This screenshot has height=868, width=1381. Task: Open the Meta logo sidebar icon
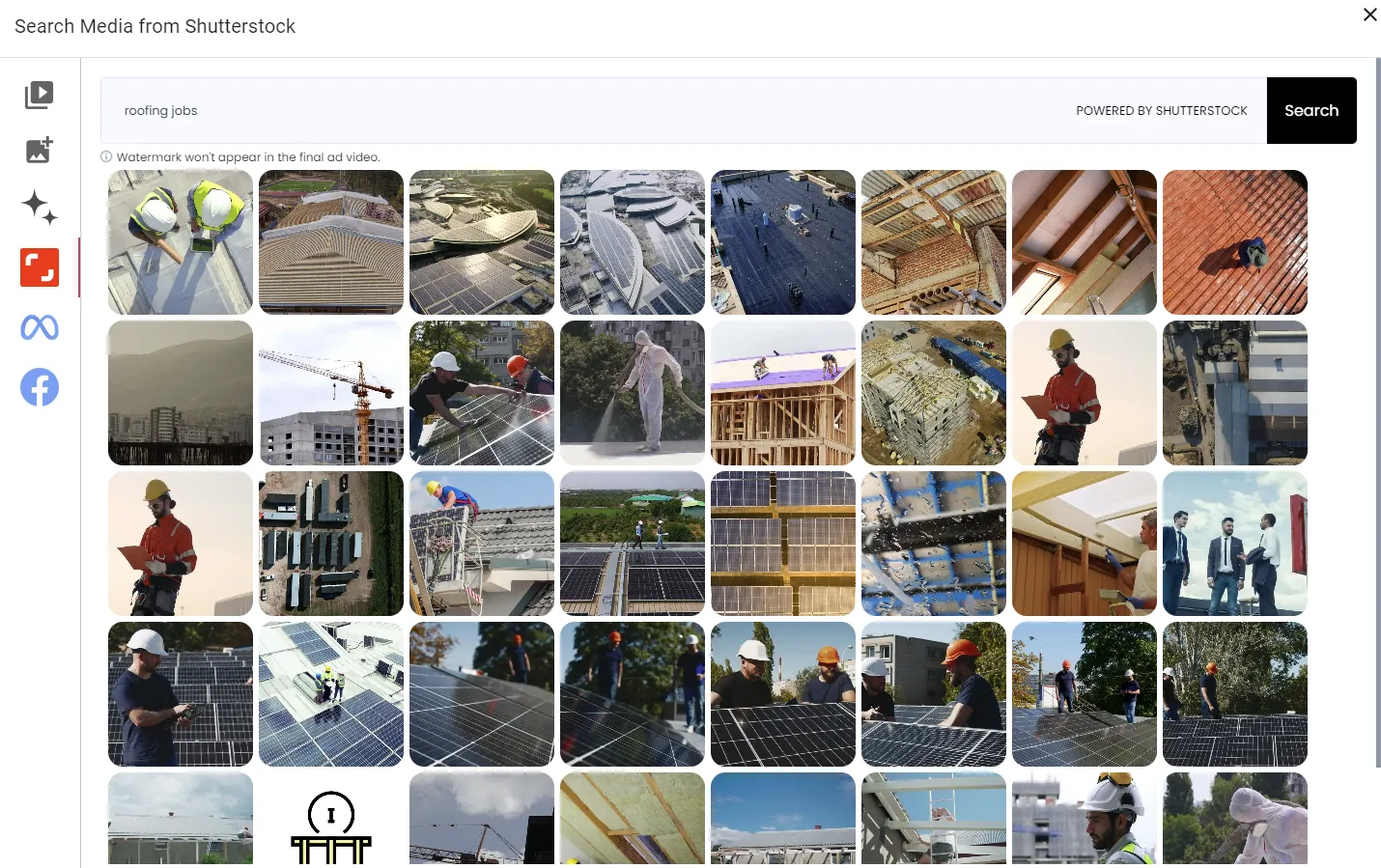coord(40,327)
